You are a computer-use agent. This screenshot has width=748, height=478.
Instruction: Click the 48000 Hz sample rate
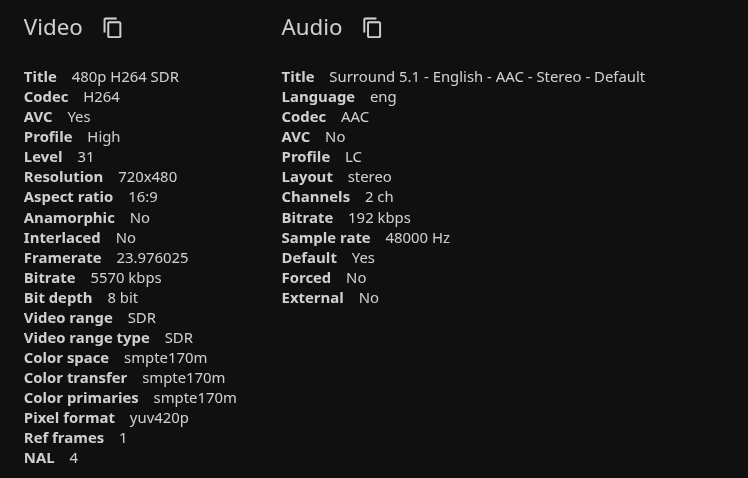coord(417,237)
